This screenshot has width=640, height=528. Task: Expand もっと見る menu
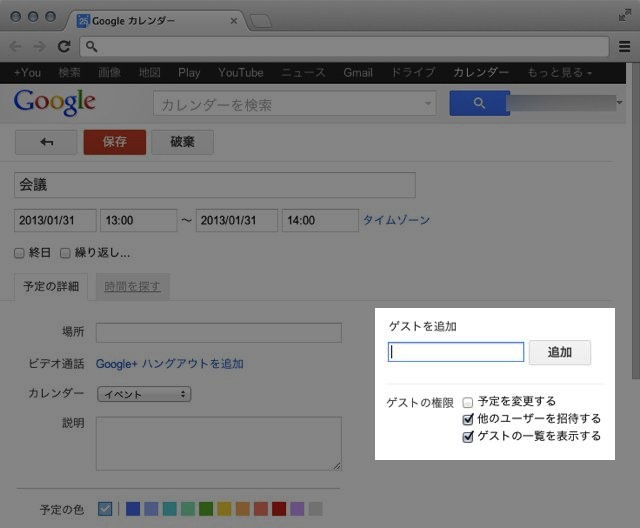coord(560,73)
